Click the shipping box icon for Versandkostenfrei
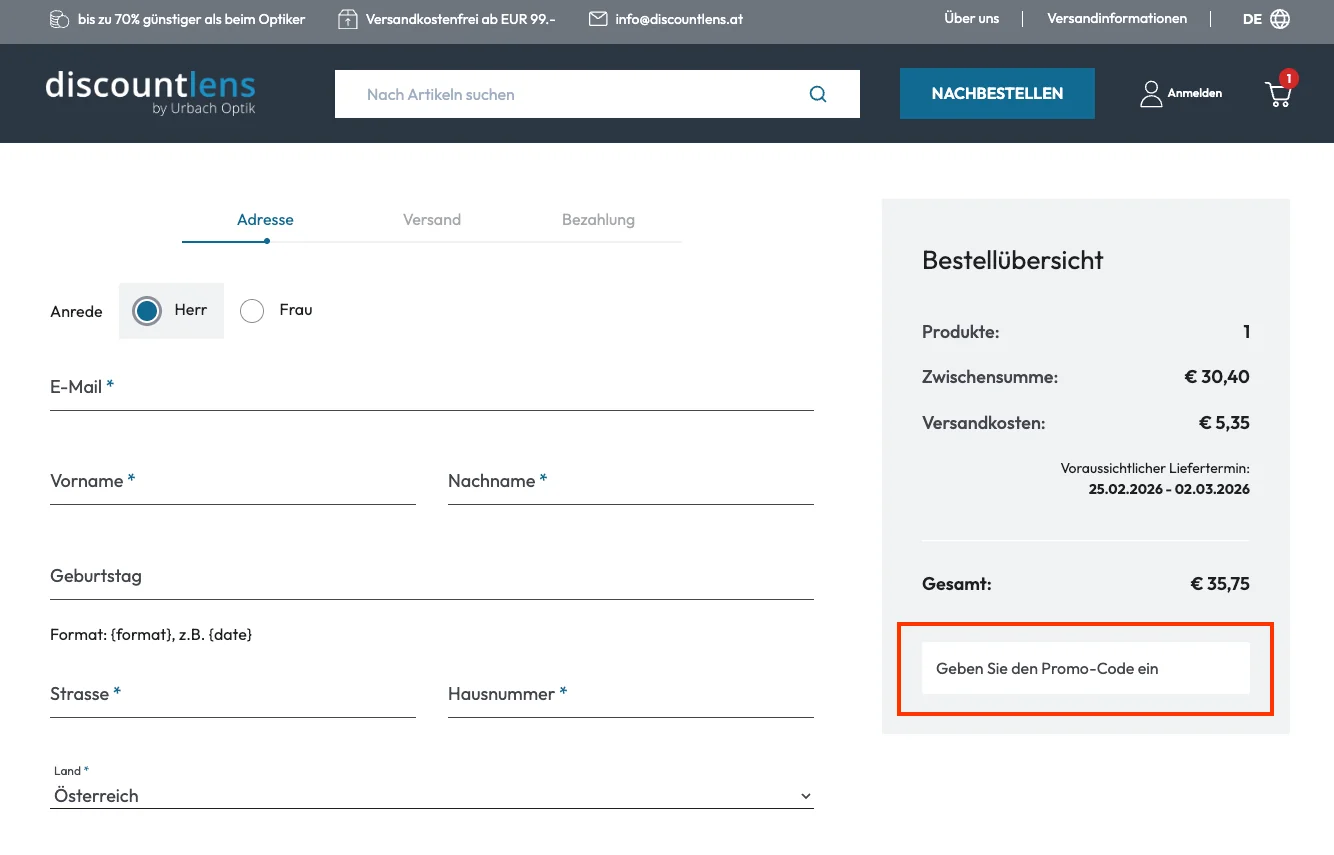This screenshot has width=1334, height=855. (x=348, y=18)
